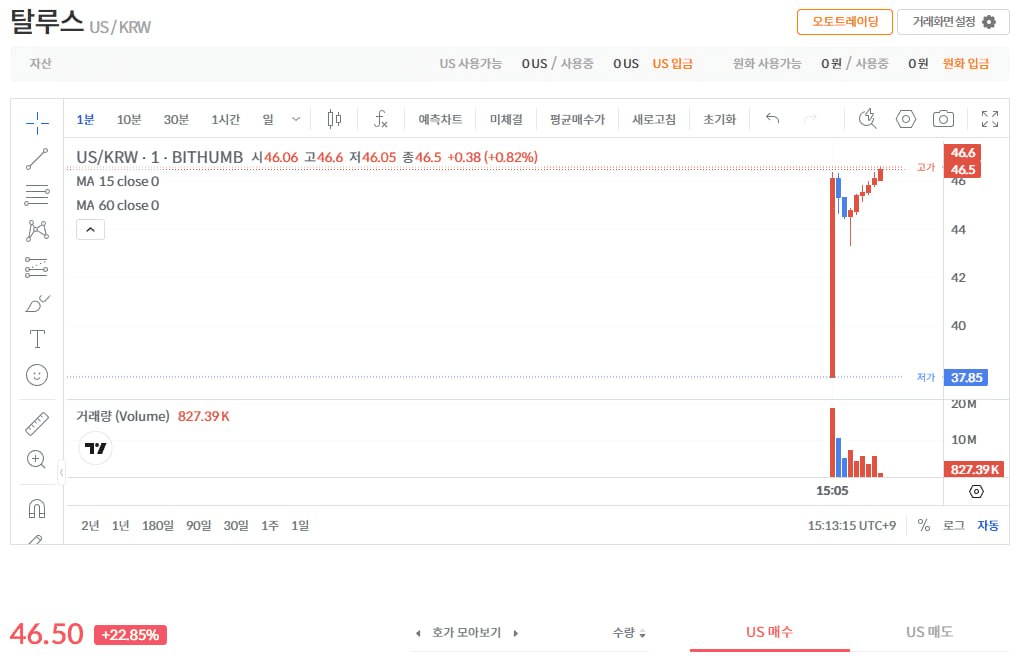The image size is (1021, 658).
Task: Open time axis settings icon
Action: point(976,491)
